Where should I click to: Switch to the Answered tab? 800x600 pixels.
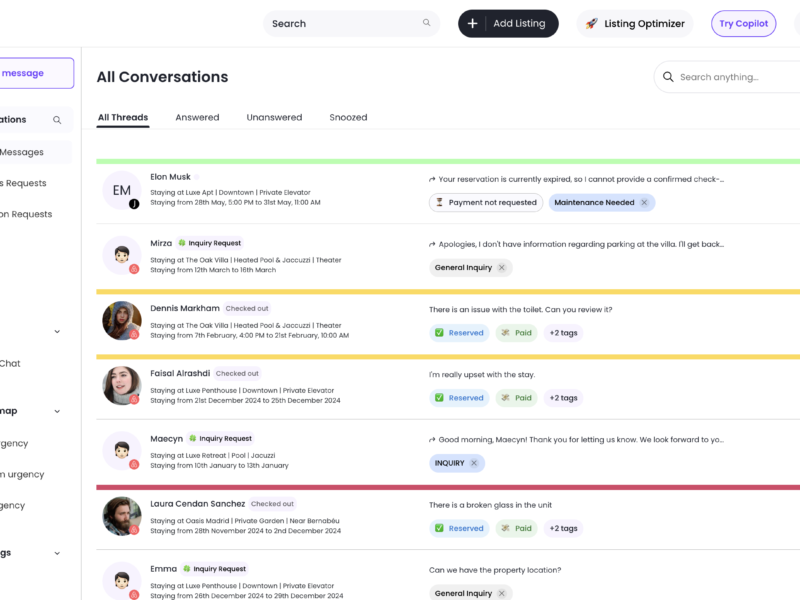(x=197, y=117)
